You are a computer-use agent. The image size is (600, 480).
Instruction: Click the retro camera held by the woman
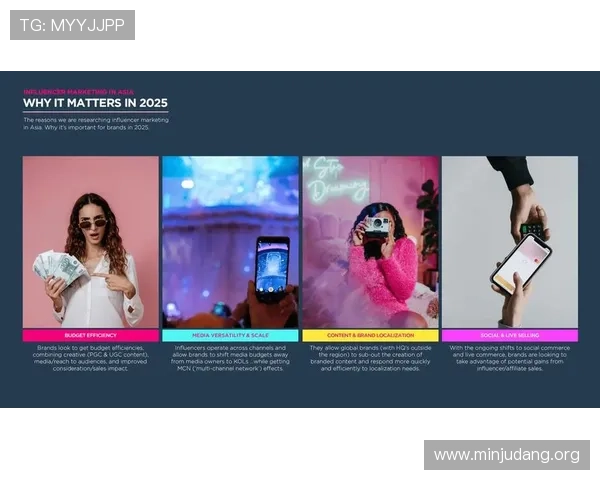375,227
